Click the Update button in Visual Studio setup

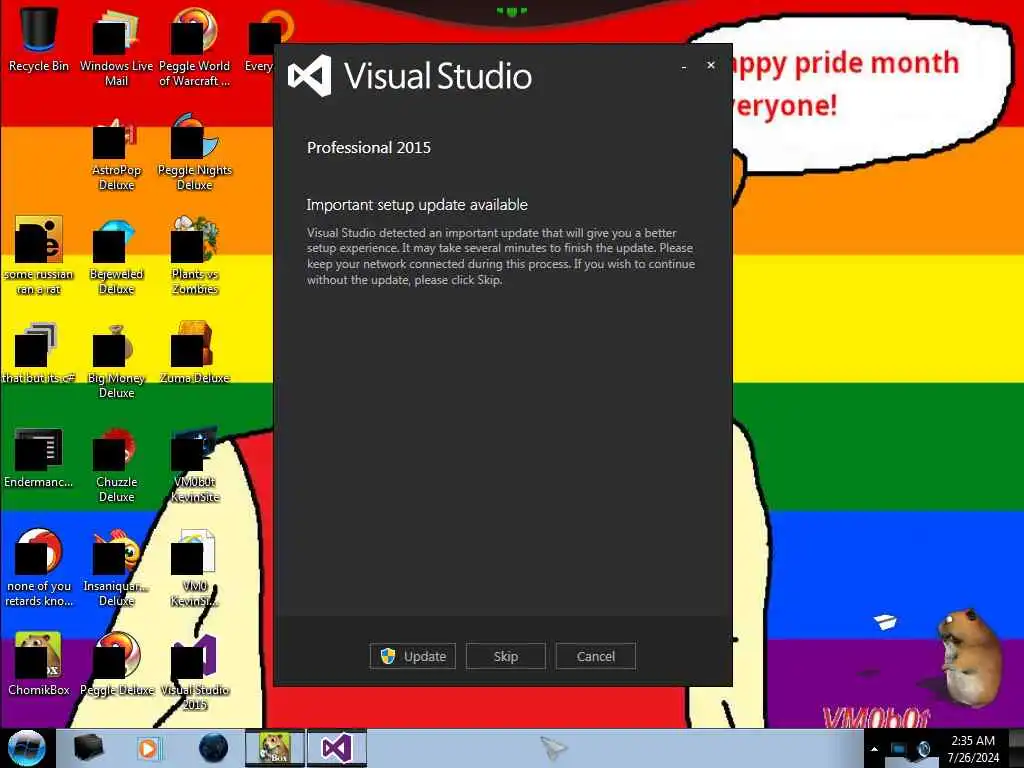click(x=412, y=656)
